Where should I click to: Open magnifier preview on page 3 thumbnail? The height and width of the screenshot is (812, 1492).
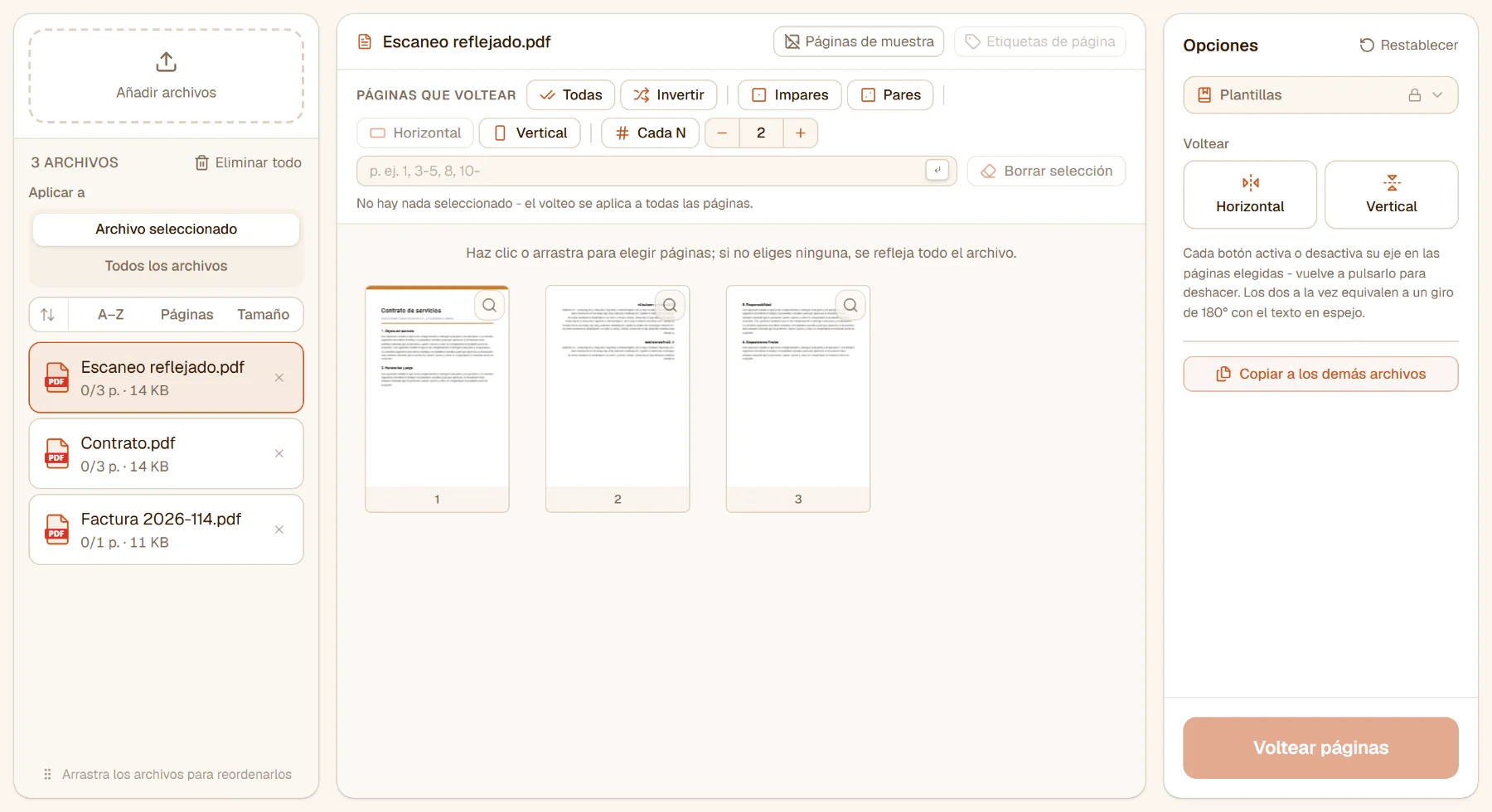[850, 305]
